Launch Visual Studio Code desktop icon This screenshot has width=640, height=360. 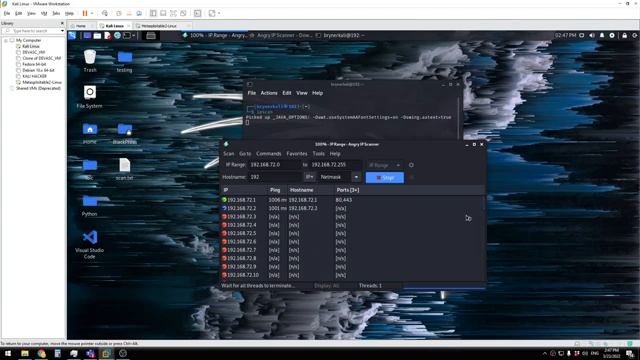pyautogui.click(x=90, y=244)
